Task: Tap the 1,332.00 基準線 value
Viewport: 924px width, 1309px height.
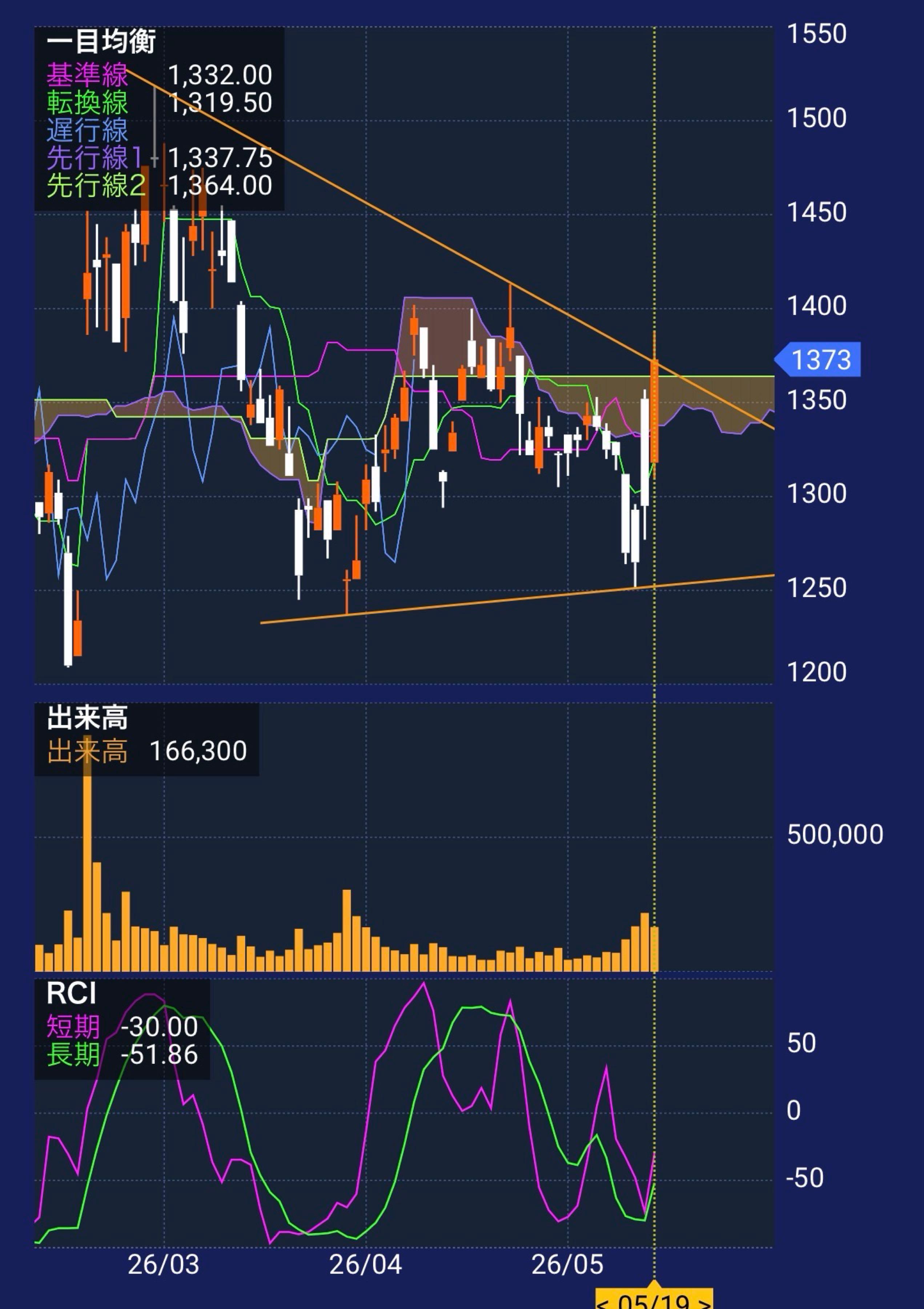Action: (x=220, y=75)
